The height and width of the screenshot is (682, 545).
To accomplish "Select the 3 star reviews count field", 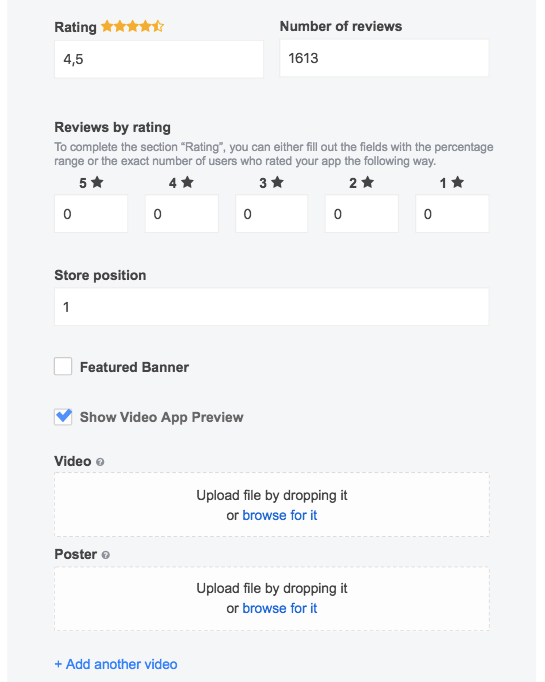I will tap(271, 214).
